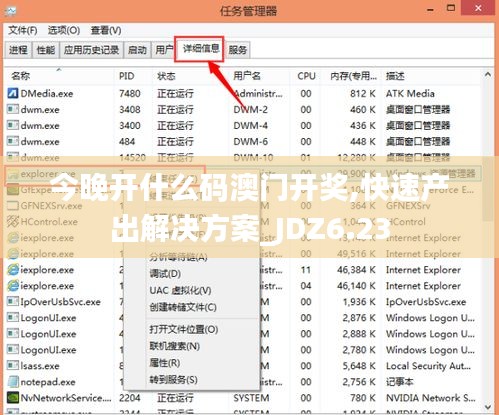
Task: Click memory value 1,936 K
Action: [359, 302]
